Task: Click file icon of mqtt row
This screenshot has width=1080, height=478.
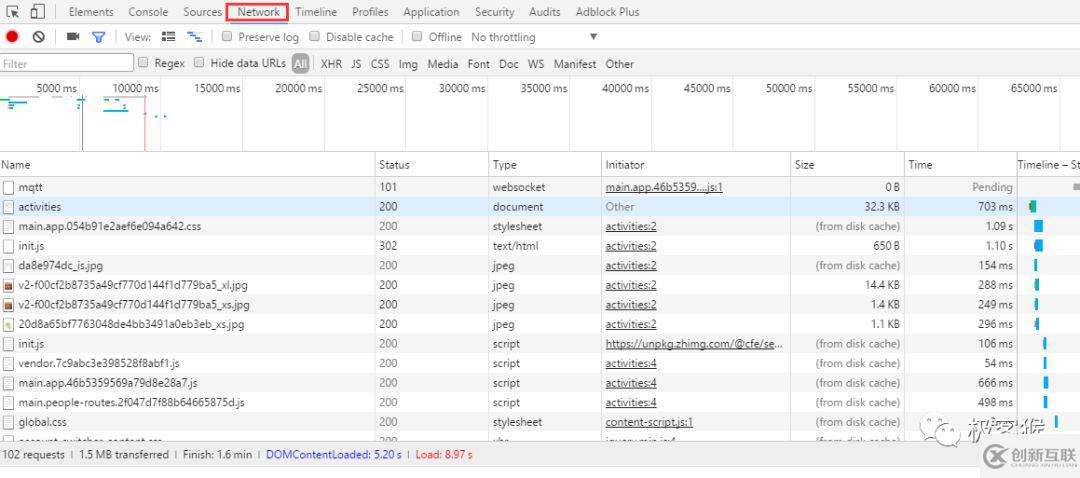Action: tap(8, 187)
